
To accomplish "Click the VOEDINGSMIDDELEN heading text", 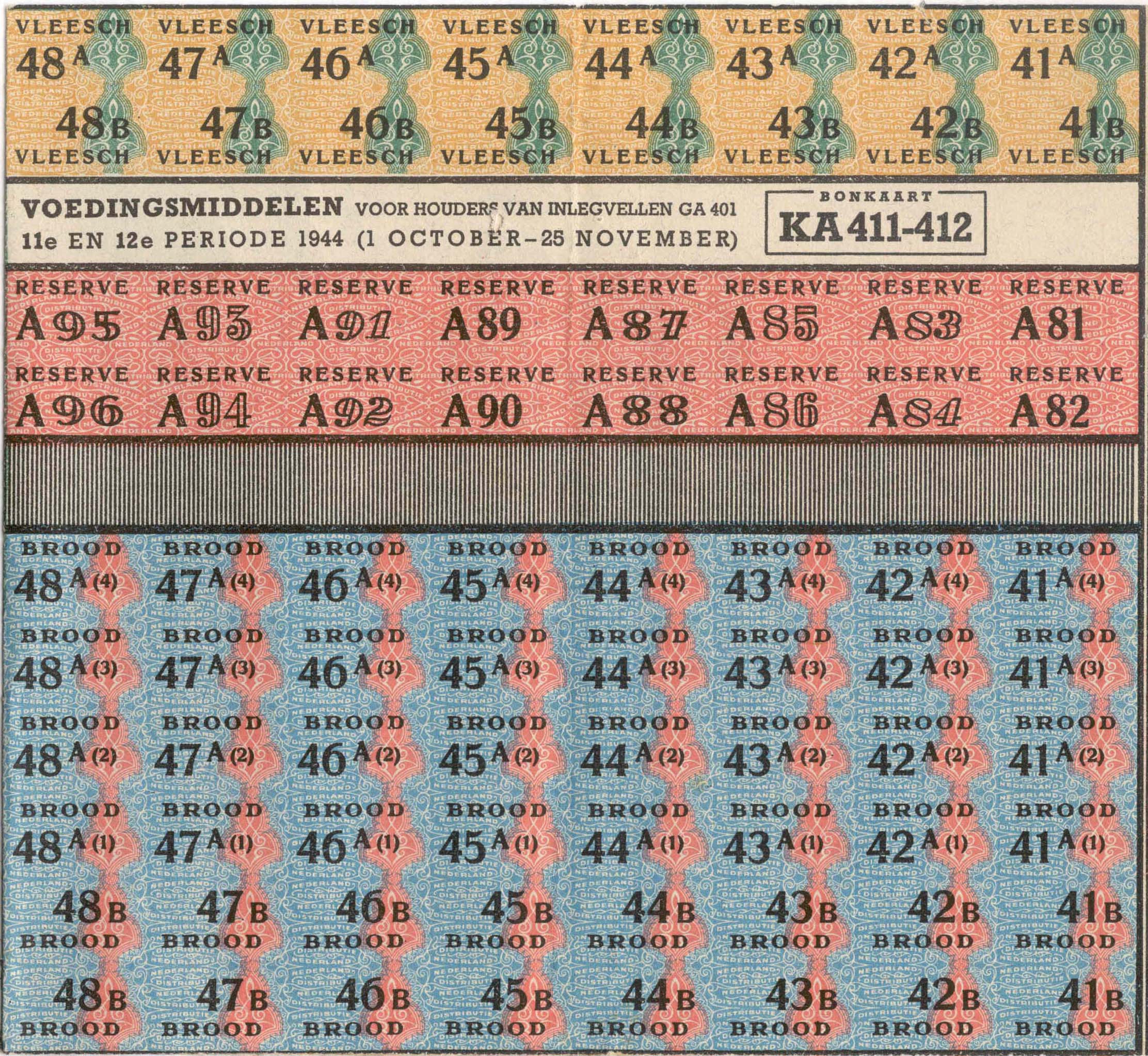I will click(x=182, y=207).
